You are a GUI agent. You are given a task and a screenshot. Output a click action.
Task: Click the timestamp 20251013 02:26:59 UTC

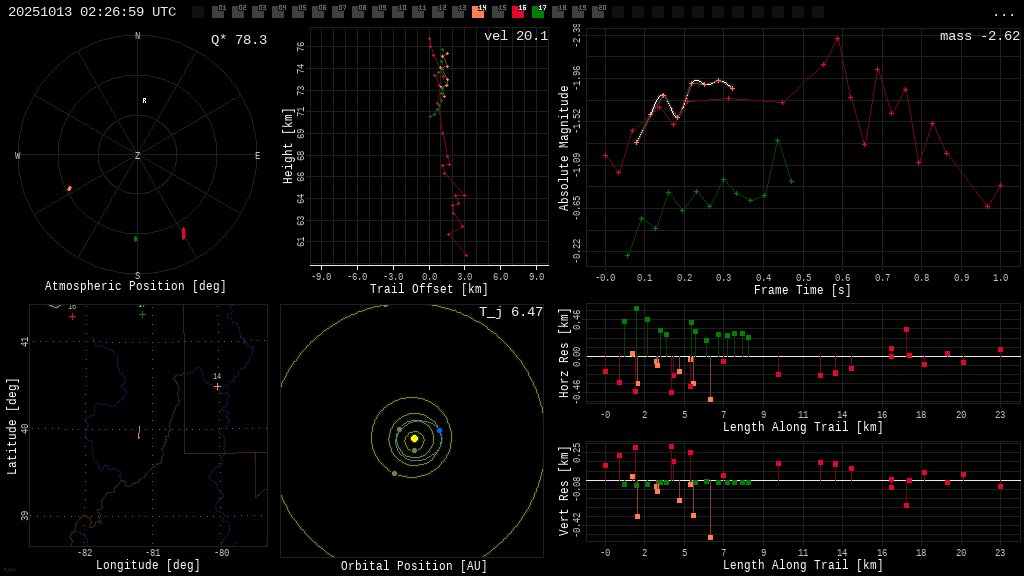click(x=92, y=12)
